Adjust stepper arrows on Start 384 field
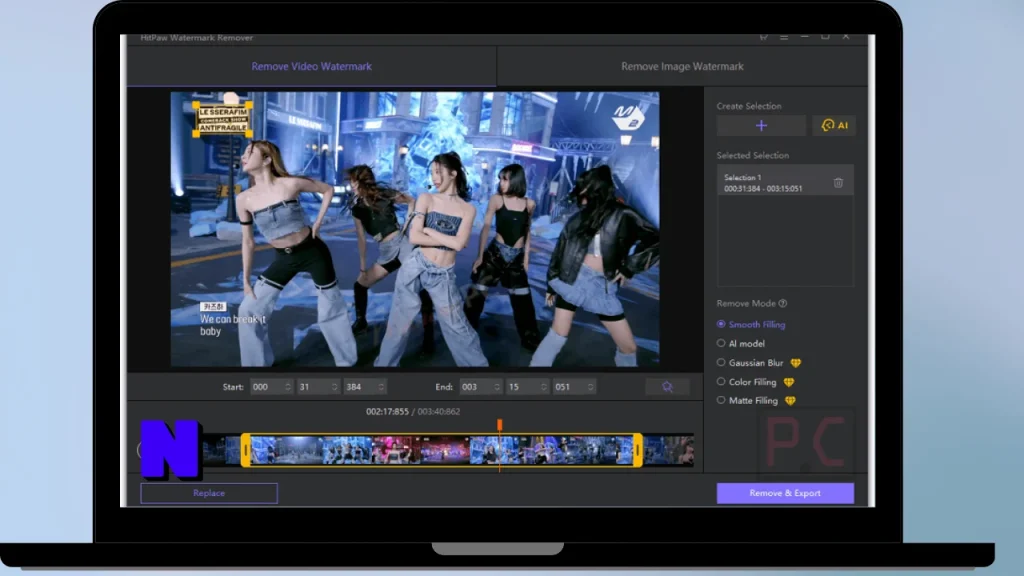The image size is (1024, 576). point(381,387)
